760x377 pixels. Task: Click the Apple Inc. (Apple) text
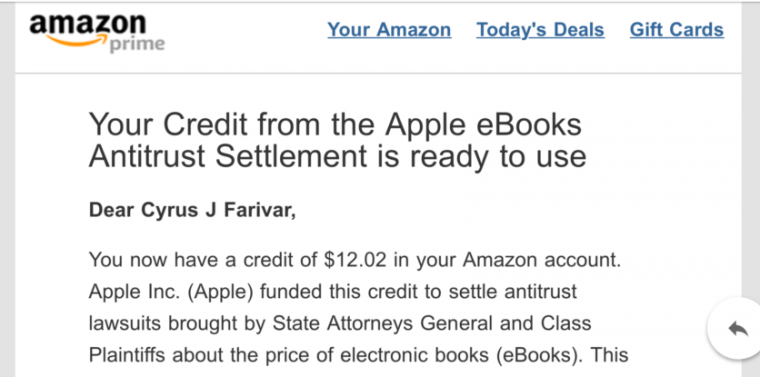point(174,292)
